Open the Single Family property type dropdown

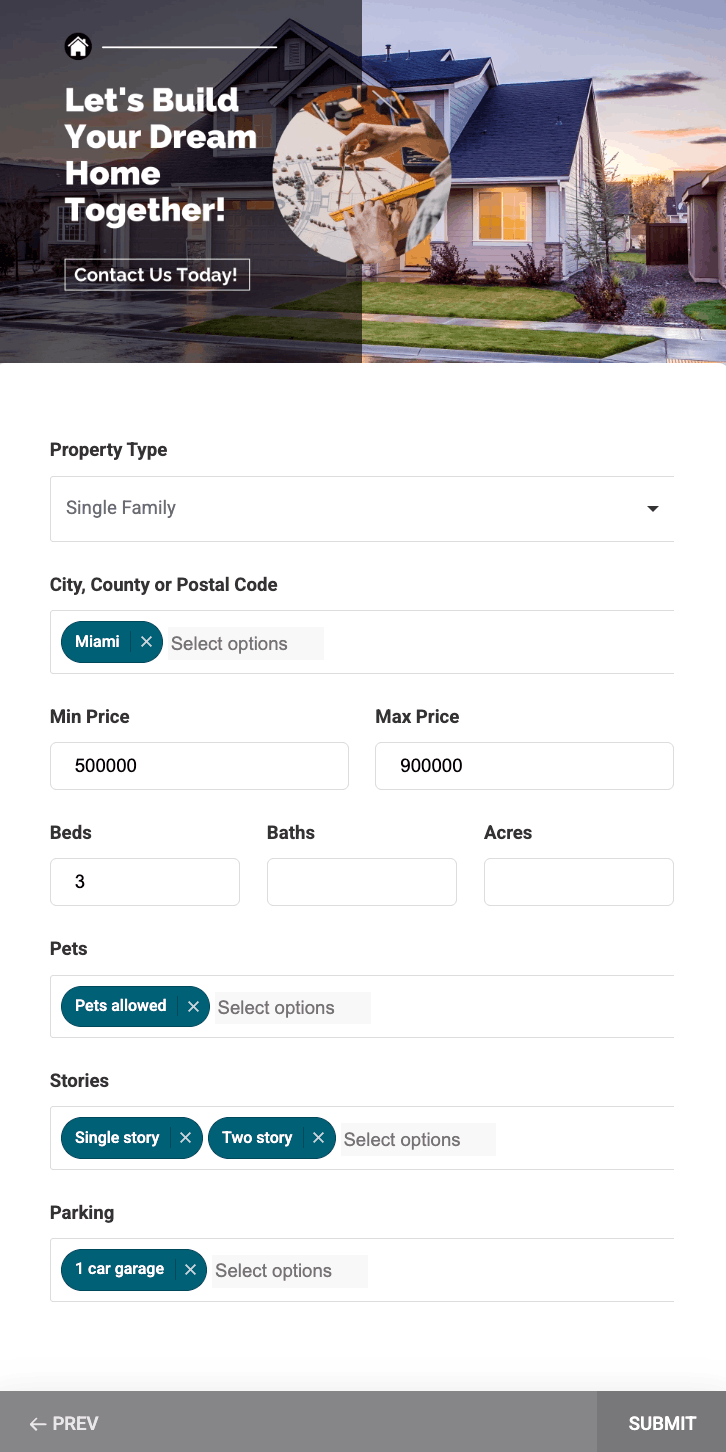(x=350, y=509)
